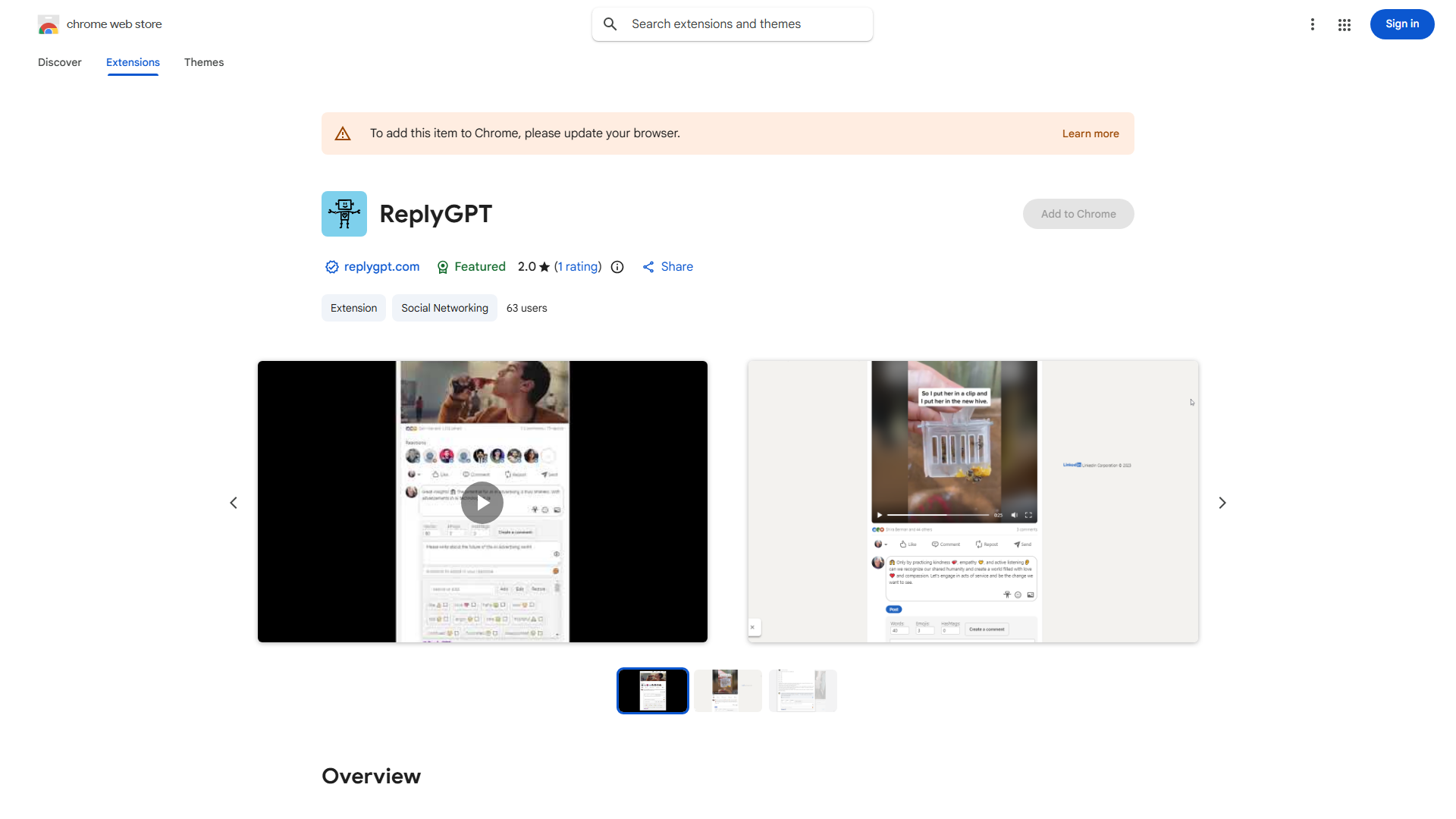Viewport: 1456px width, 819px height.
Task: Open the replygpt.com website link
Action: [x=381, y=267]
